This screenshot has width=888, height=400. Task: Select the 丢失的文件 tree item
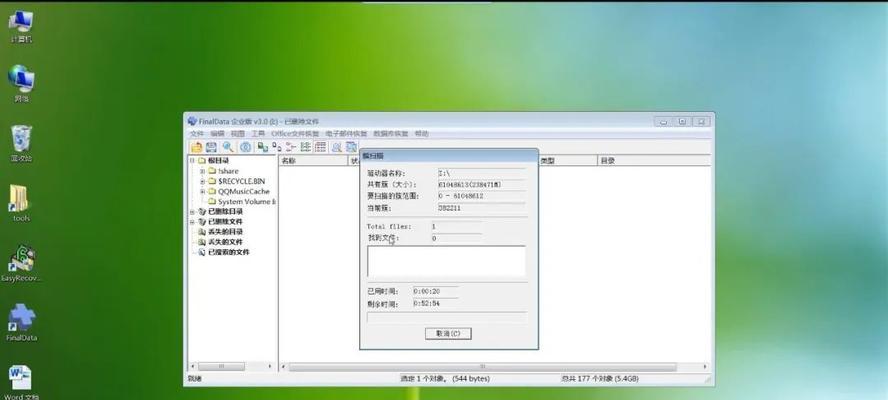pyautogui.click(x=225, y=242)
